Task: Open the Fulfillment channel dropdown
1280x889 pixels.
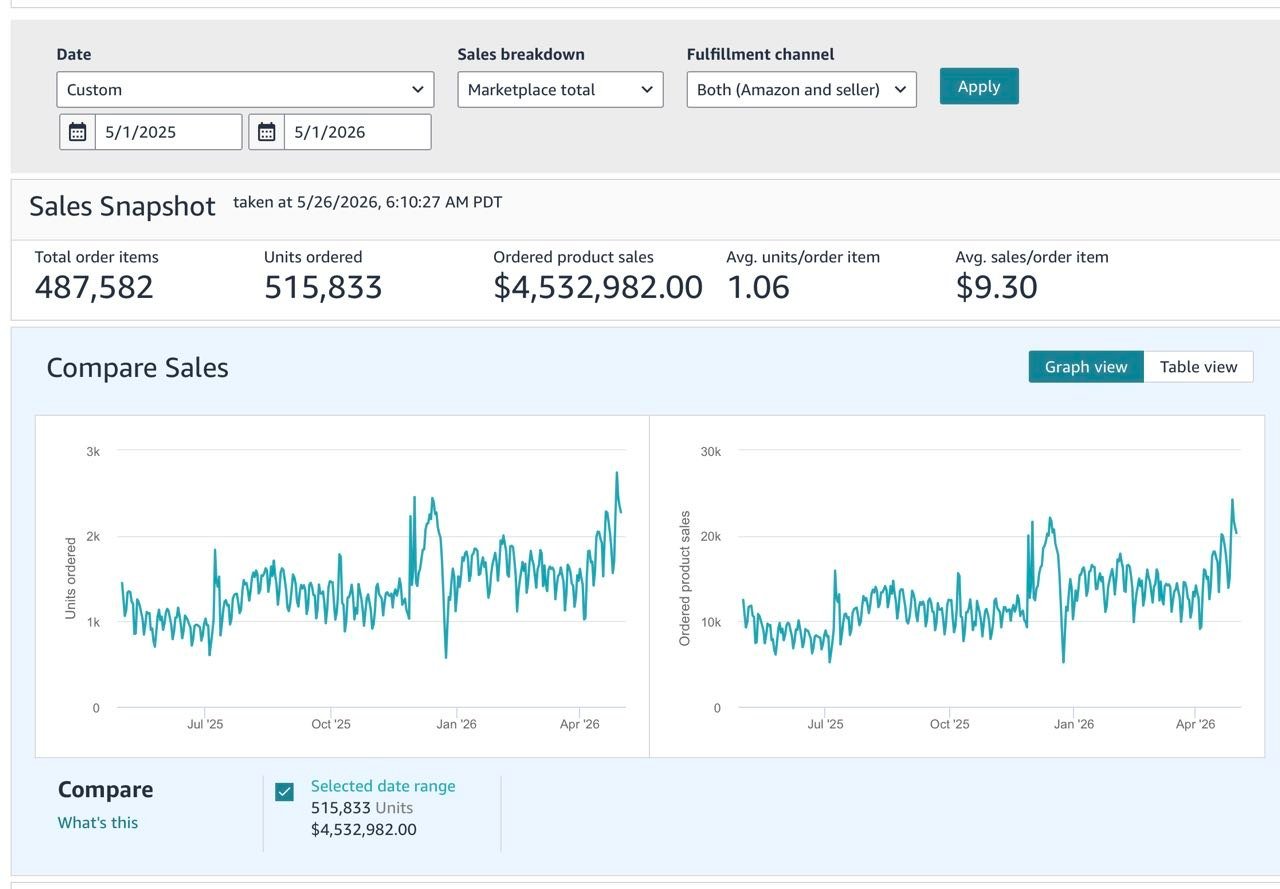Action: 801,89
